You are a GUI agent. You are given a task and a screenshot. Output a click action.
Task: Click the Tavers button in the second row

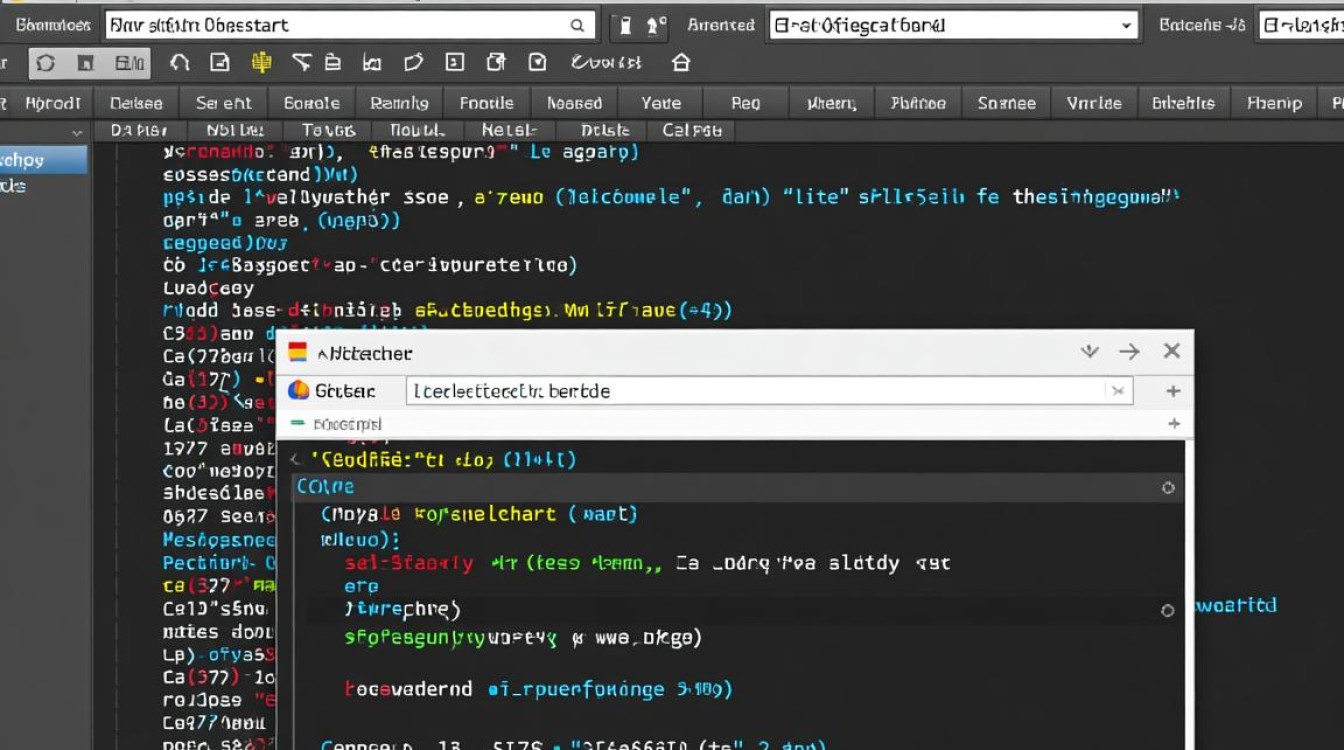tap(328, 130)
